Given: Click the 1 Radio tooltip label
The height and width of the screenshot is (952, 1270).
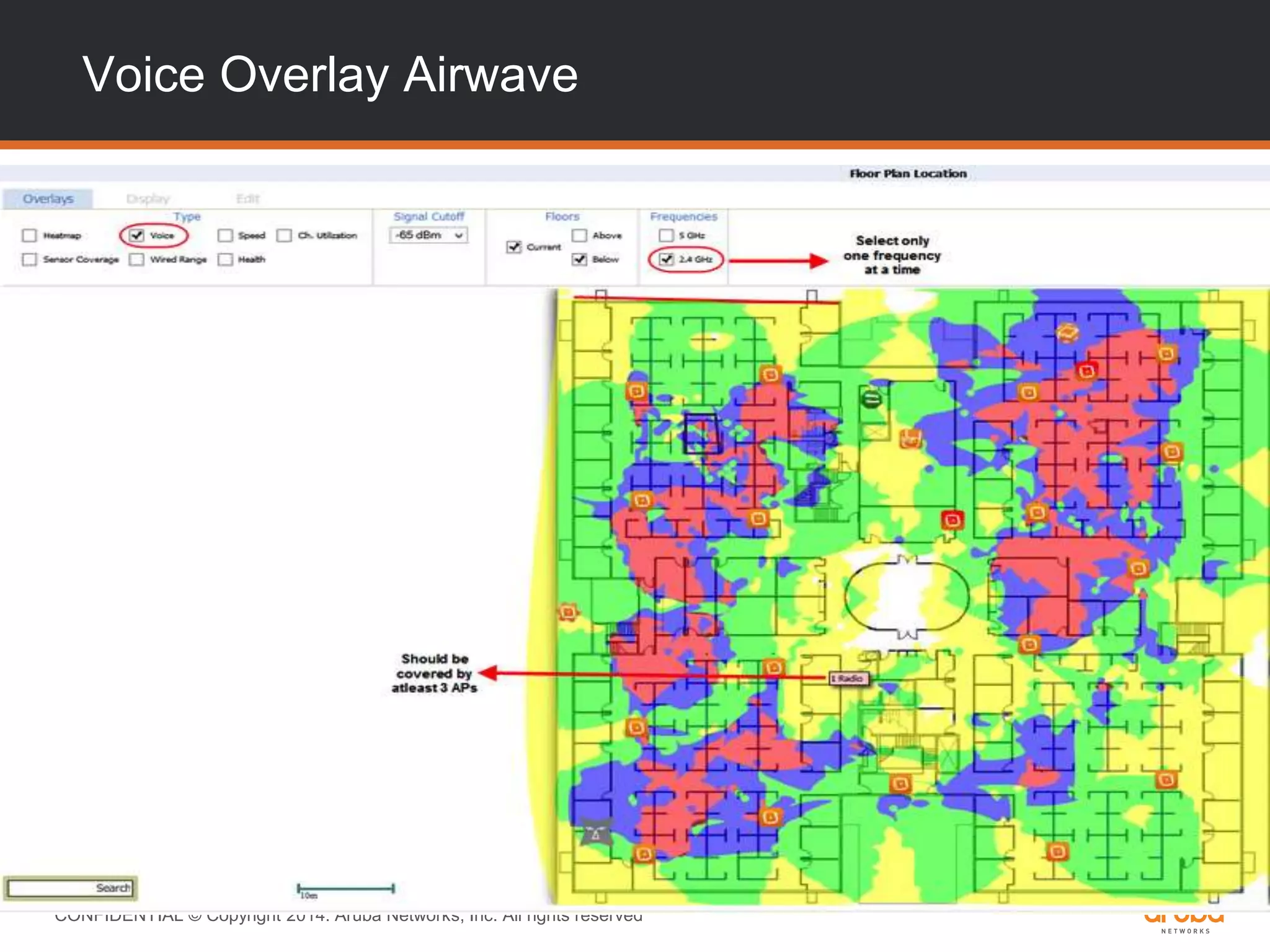Looking at the screenshot, I should click(850, 679).
